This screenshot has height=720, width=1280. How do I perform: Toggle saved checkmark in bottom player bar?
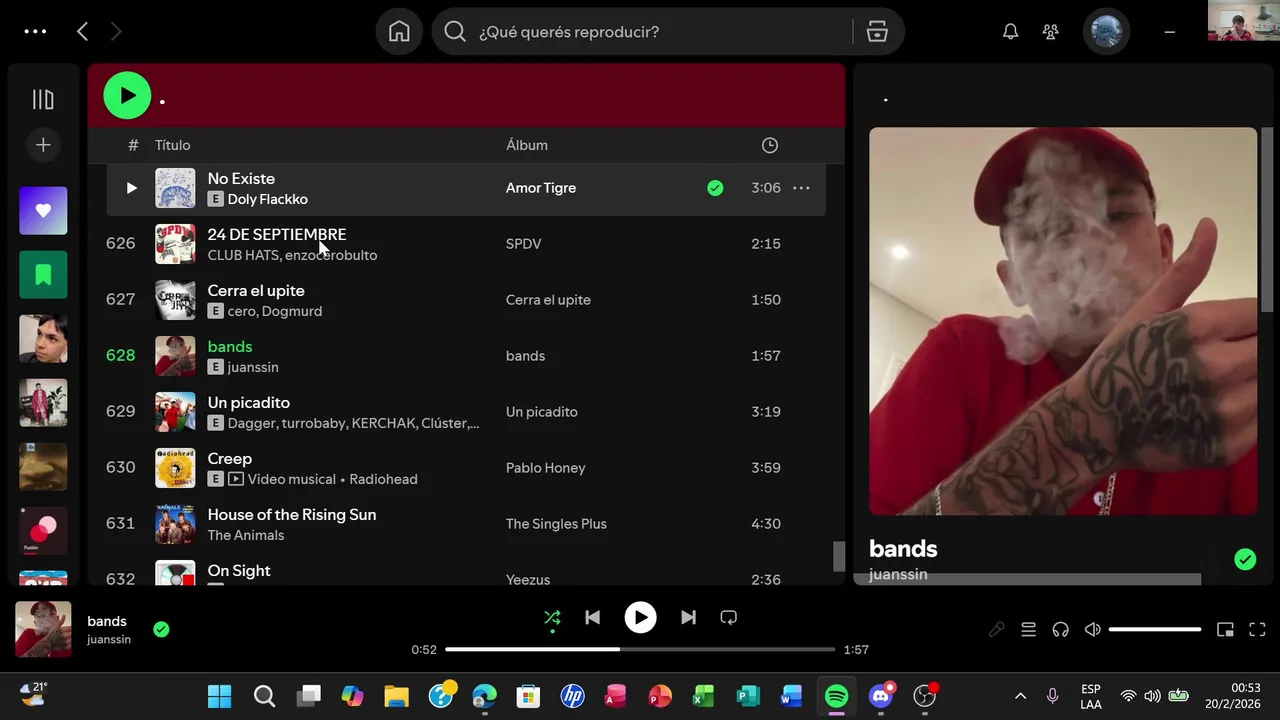tap(161, 629)
